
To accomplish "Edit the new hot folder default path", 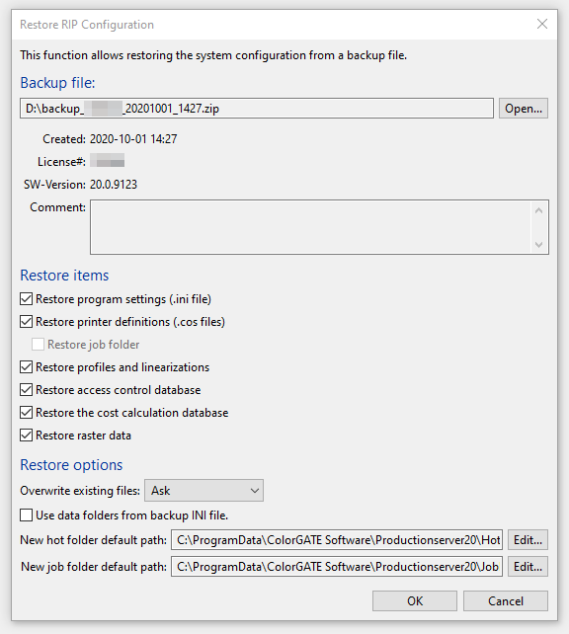I will point(528,540).
